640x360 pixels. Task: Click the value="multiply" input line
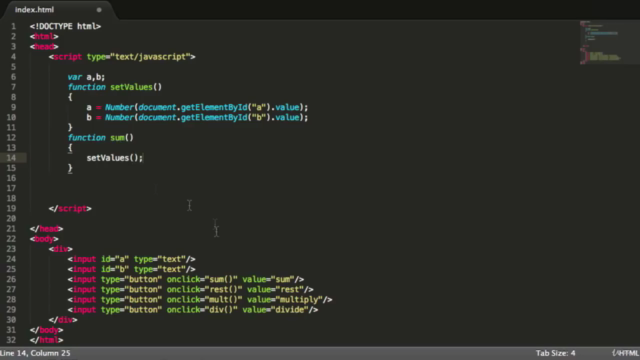(x=200, y=300)
